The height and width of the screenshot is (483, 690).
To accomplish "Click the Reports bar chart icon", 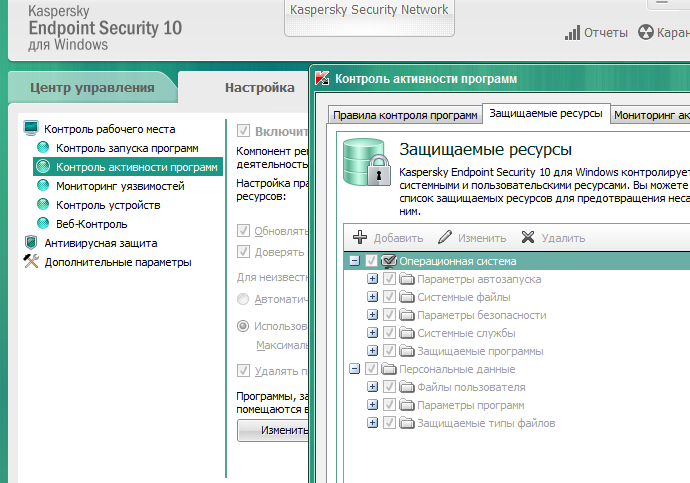I will coord(572,33).
